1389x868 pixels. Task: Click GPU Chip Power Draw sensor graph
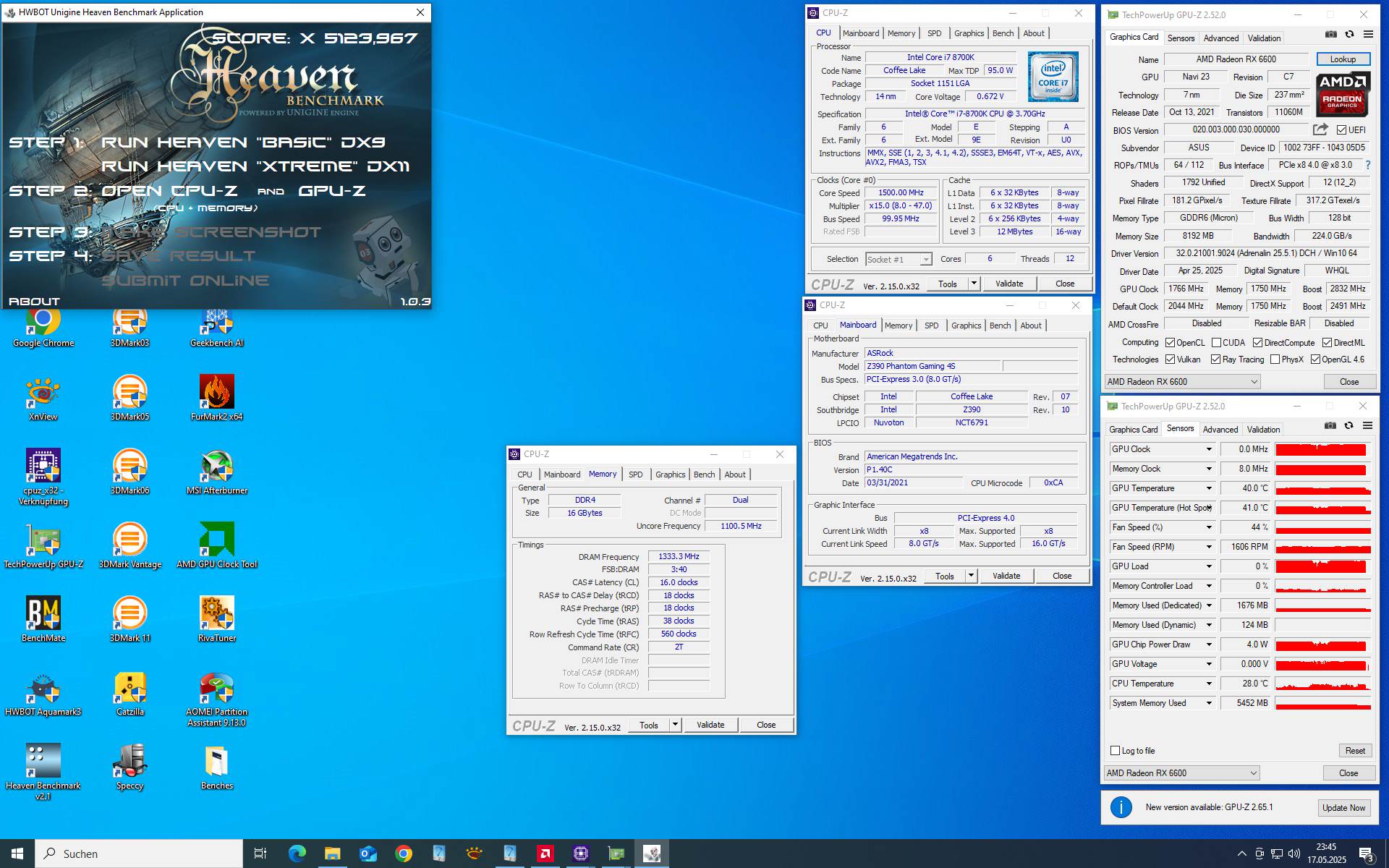(x=1322, y=644)
